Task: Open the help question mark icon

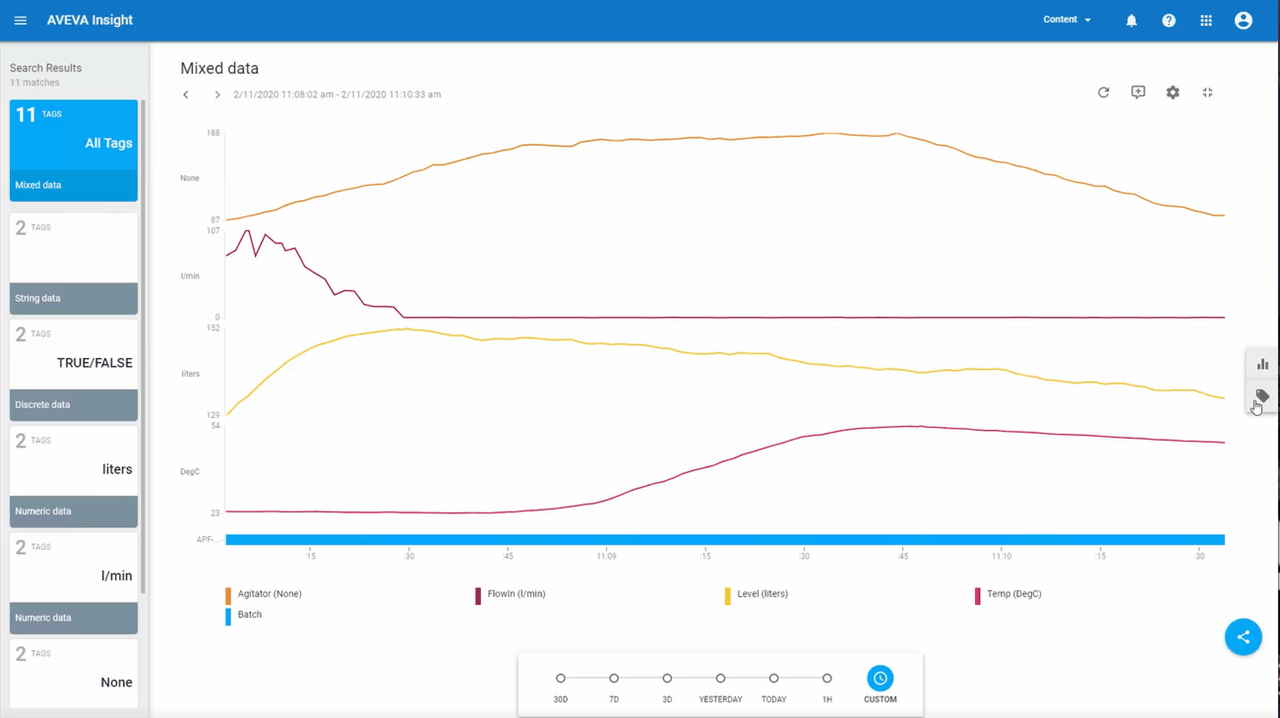Action: (1168, 20)
